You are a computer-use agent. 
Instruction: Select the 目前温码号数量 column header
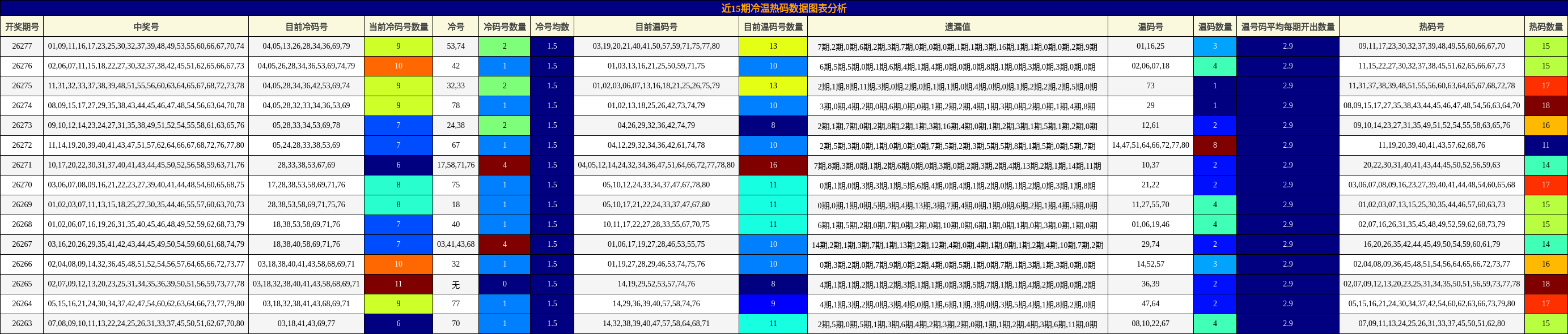[773, 27]
